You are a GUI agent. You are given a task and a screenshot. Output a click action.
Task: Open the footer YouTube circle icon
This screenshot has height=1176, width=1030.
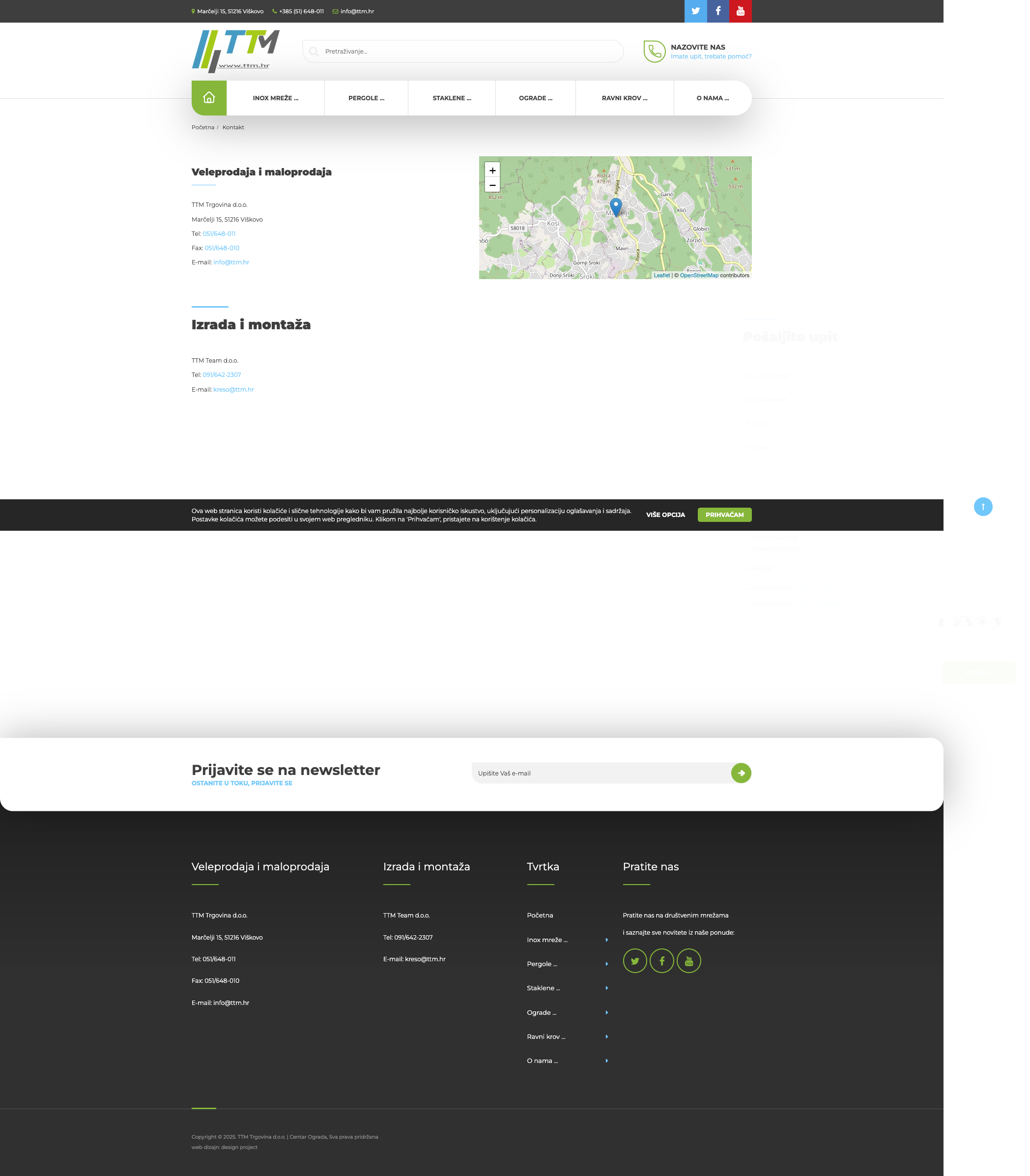[688, 960]
